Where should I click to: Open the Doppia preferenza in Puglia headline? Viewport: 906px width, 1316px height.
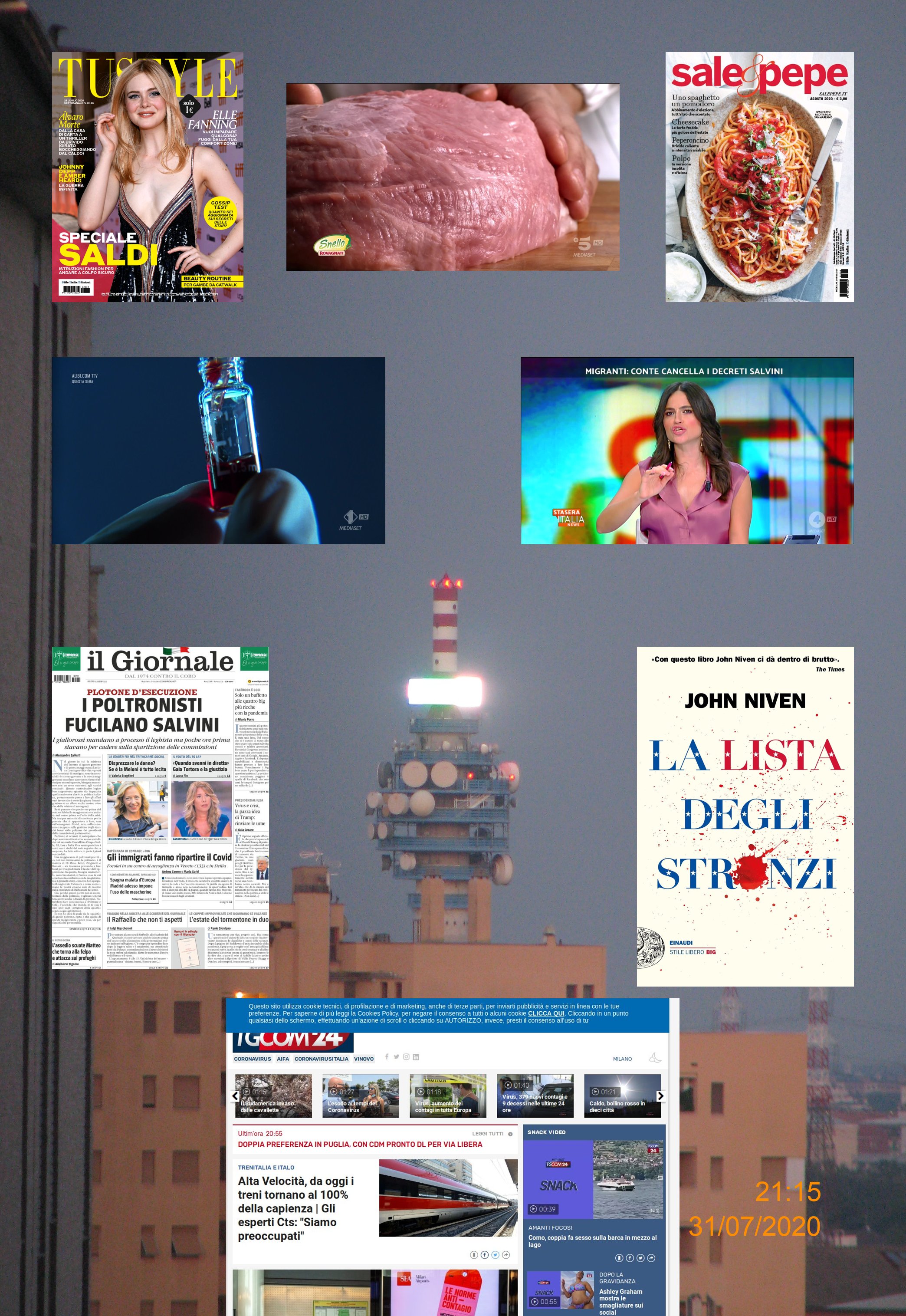[x=360, y=1145]
